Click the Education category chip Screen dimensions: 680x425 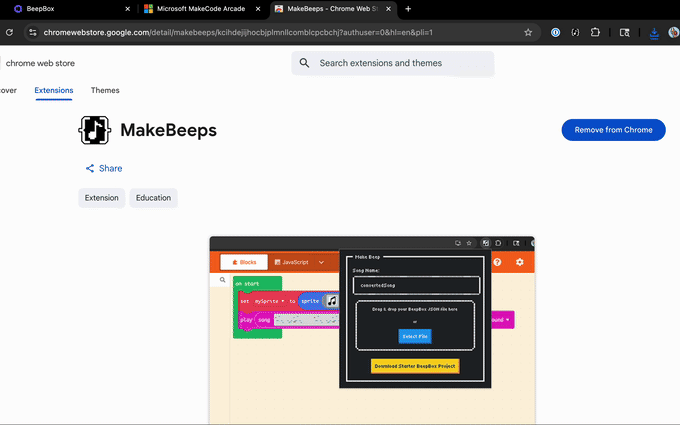pos(153,198)
